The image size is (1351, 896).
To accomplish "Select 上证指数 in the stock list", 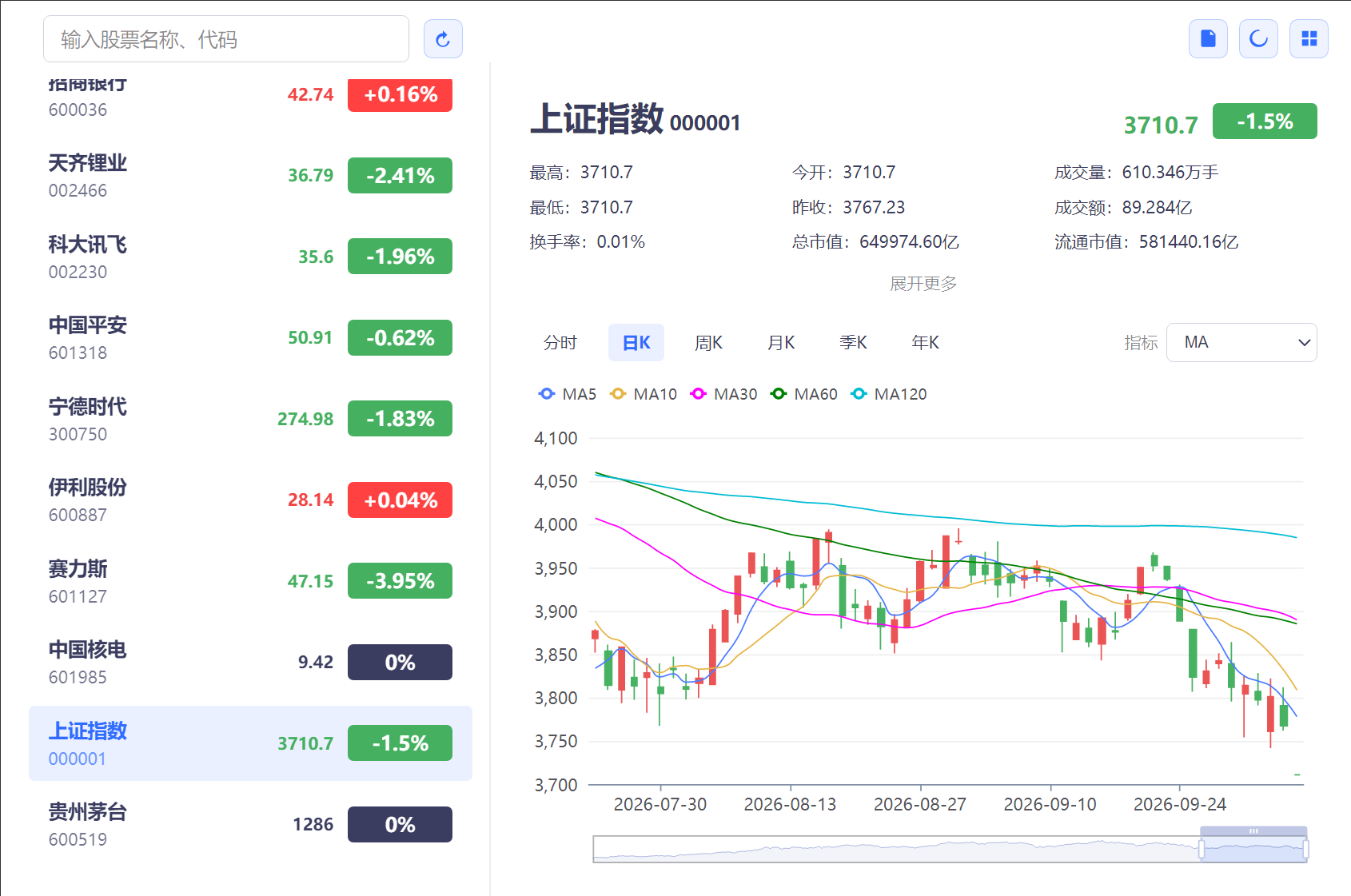I will (250, 743).
